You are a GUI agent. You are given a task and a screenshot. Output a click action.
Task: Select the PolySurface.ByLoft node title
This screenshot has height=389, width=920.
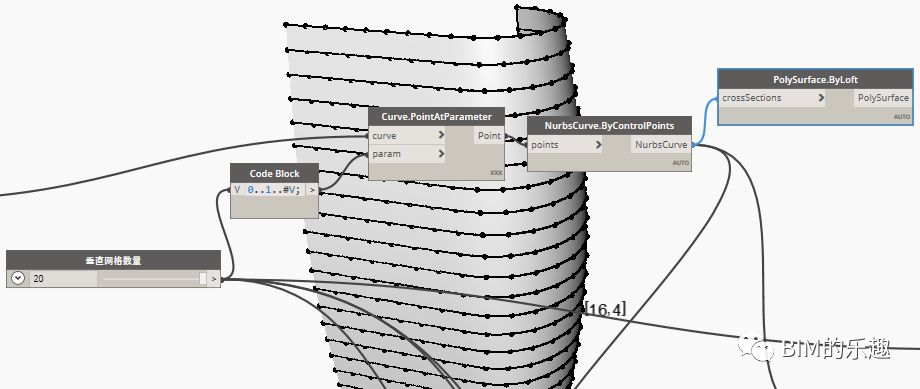pos(816,79)
